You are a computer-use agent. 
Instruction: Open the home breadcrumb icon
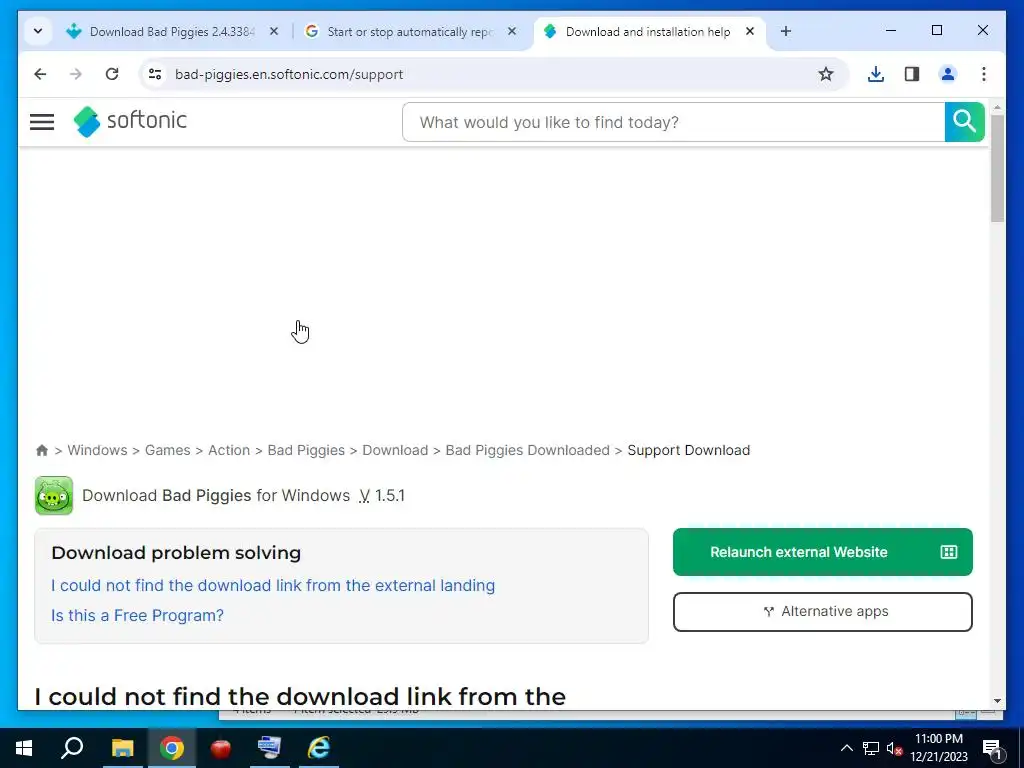tap(42, 451)
